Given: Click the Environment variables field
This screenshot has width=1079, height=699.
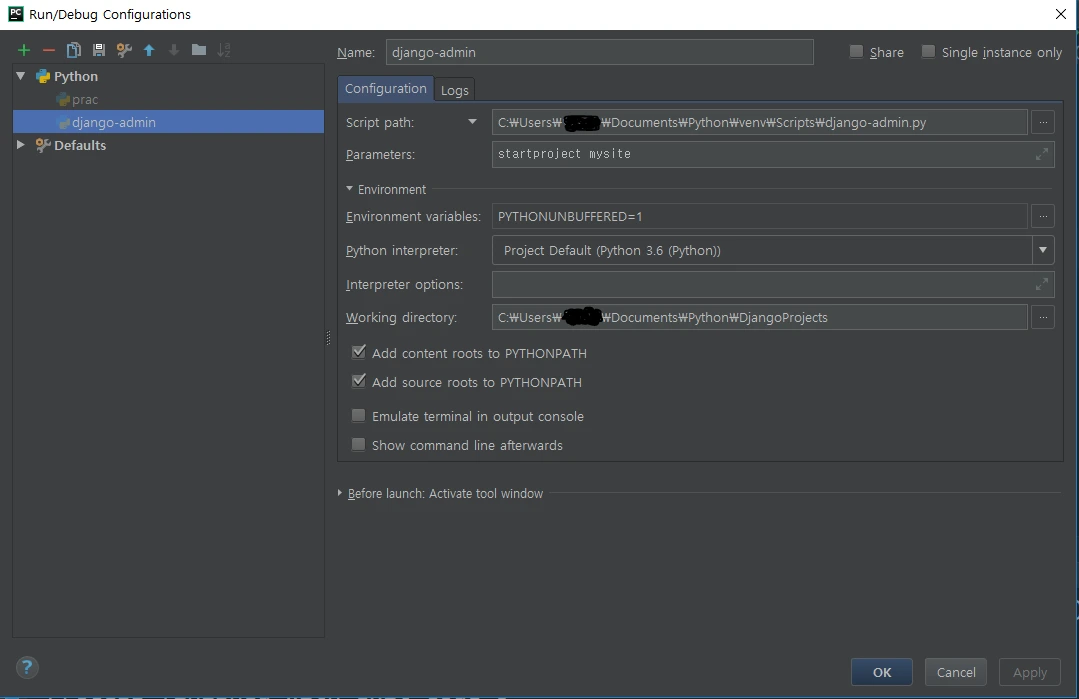Looking at the screenshot, I should coord(760,216).
